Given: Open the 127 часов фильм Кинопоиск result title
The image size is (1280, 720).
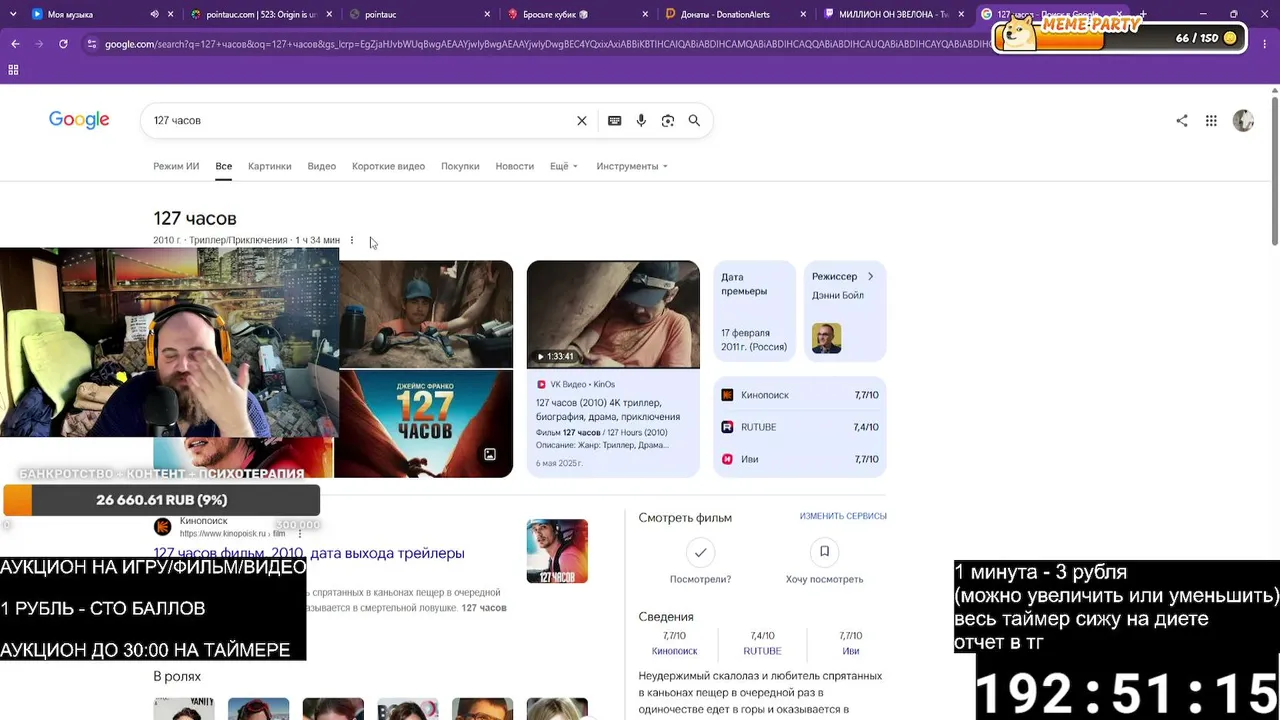Looking at the screenshot, I should [309, 553].
